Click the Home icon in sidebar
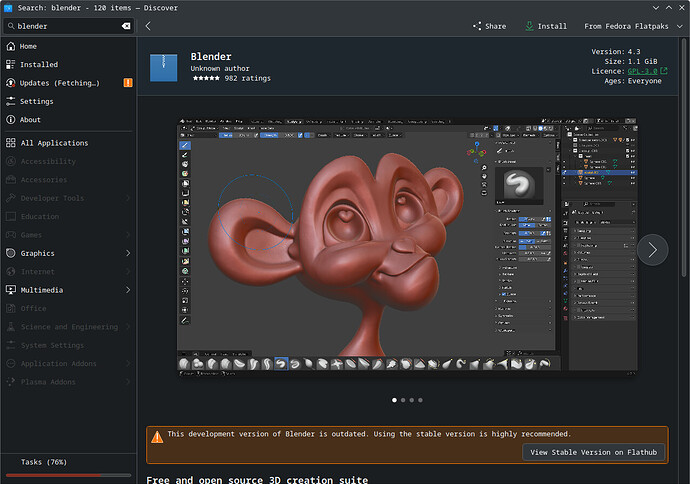 (x=10, y=46)
